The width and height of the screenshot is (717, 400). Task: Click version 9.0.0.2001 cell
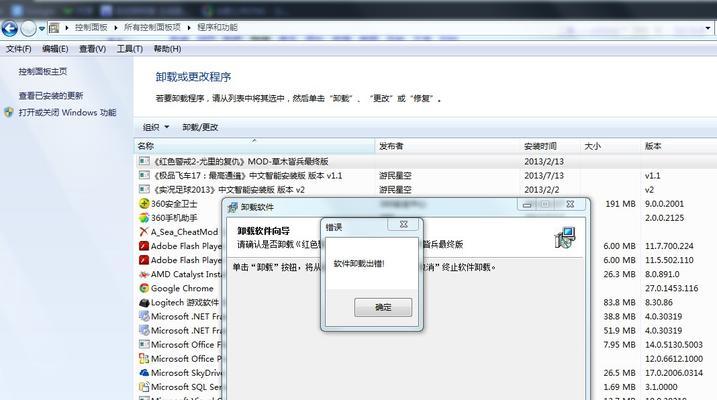pos(664,204)
